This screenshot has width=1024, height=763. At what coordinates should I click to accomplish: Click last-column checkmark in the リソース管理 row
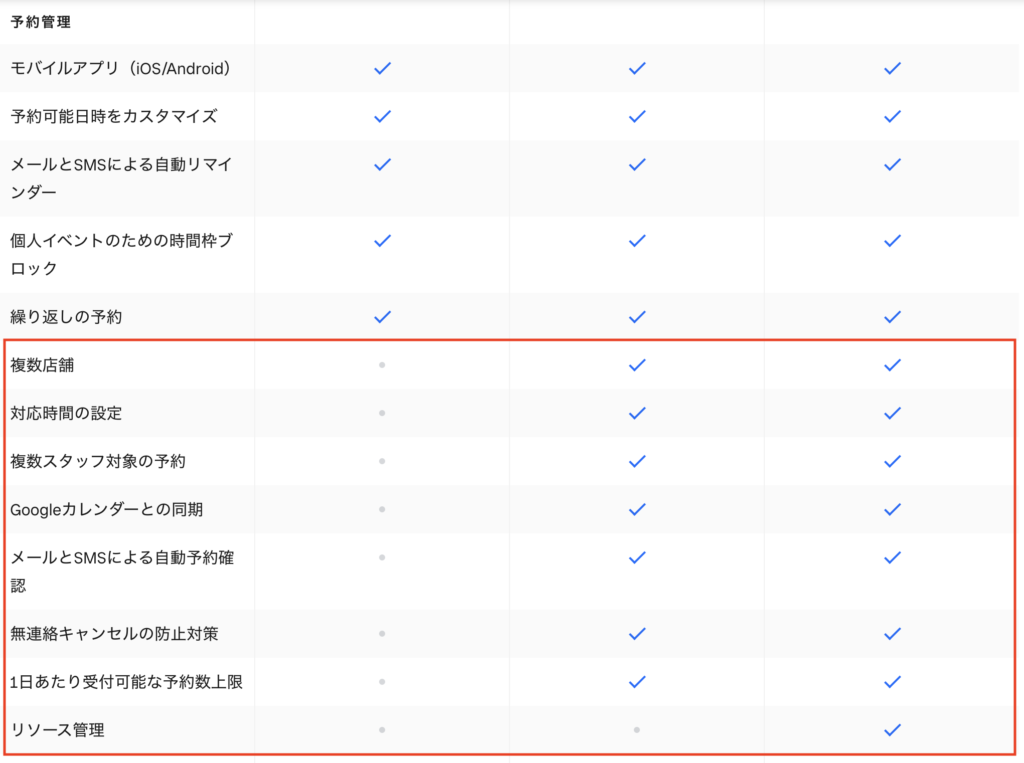pos(893,730)
